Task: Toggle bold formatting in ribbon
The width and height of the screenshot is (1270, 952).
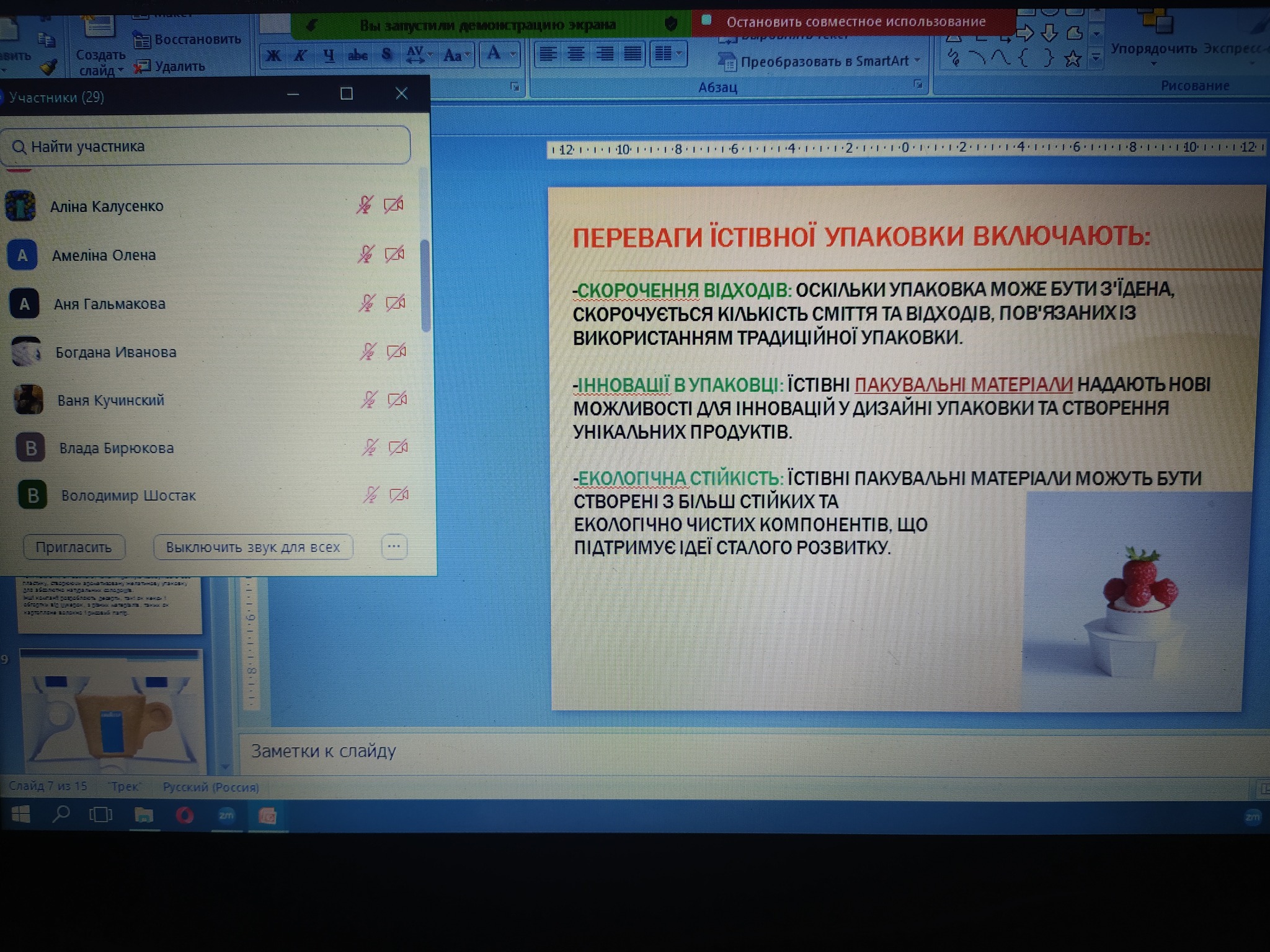Action: point(273,56)
